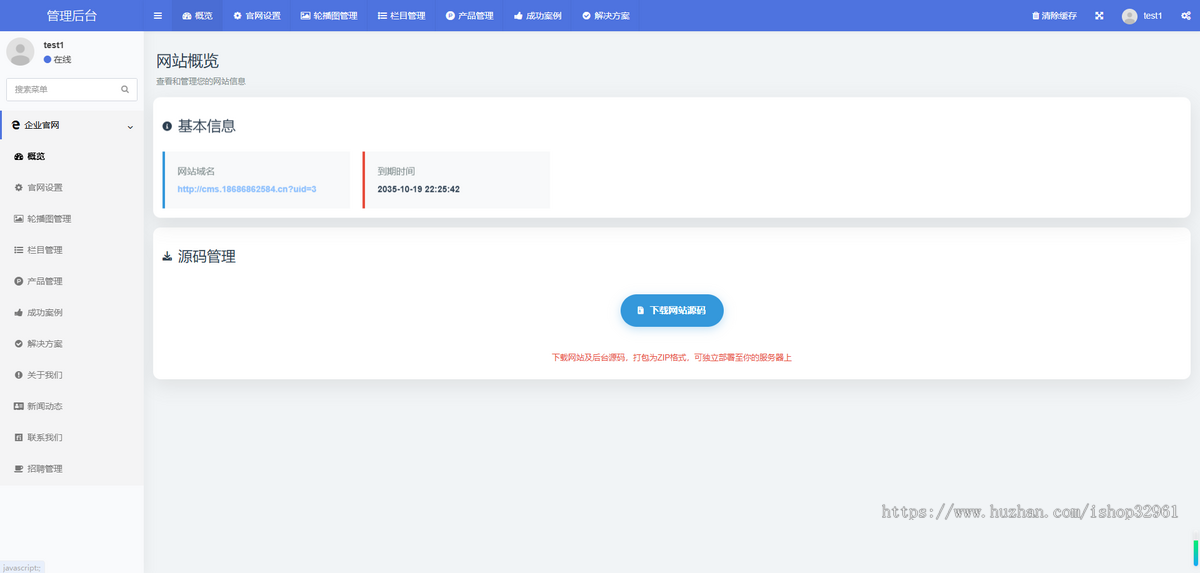Click the info icon beside sidebar 关于我们

coord(19,375)
